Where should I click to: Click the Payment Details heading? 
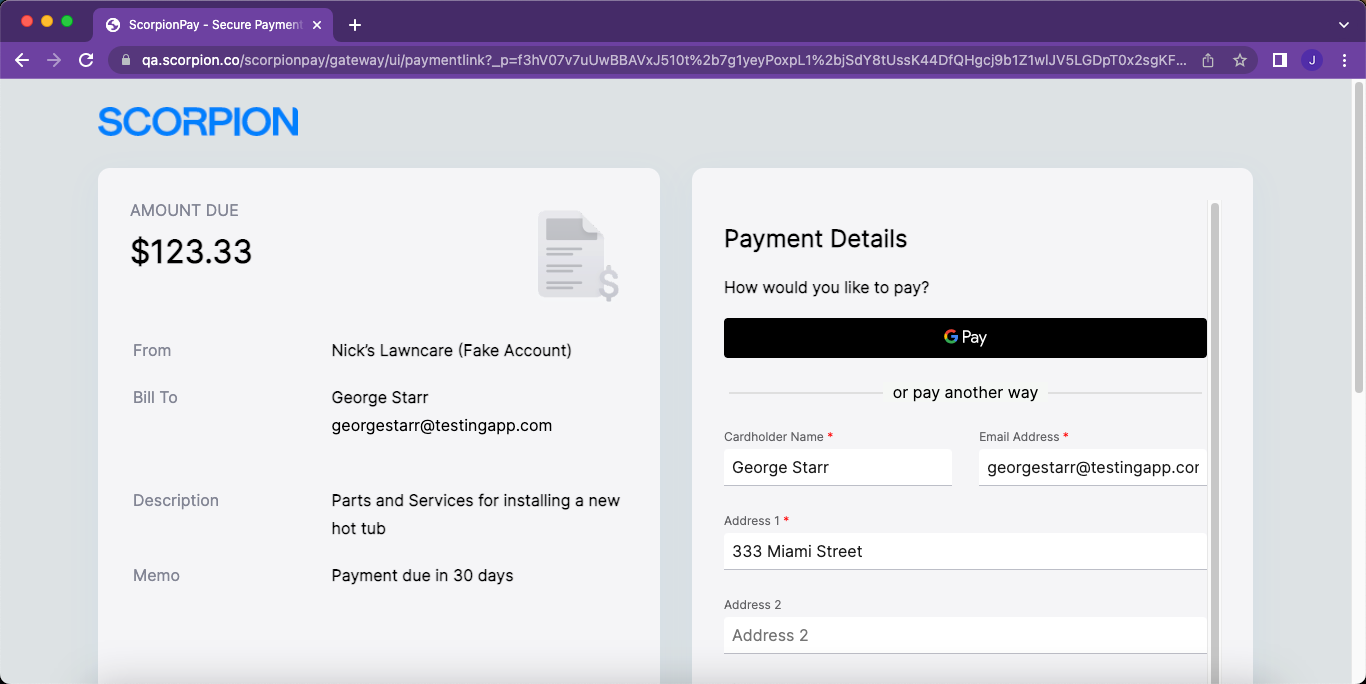pyautogui.click(x=816, y=239)
